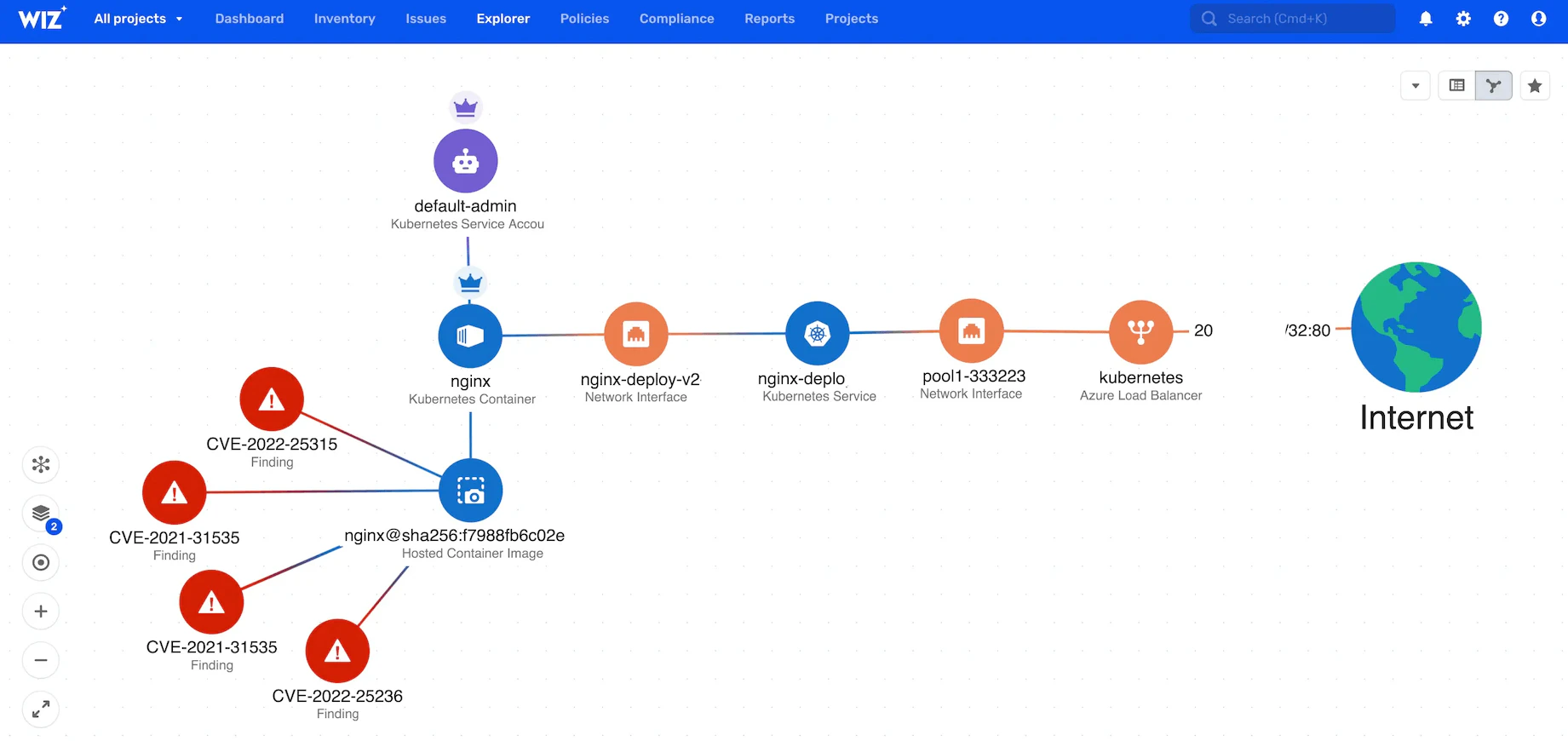Image resolution: width=1568 pixels, height=741 pixels.
Task: Click the Wiz logo
Action: coord(43,18)
